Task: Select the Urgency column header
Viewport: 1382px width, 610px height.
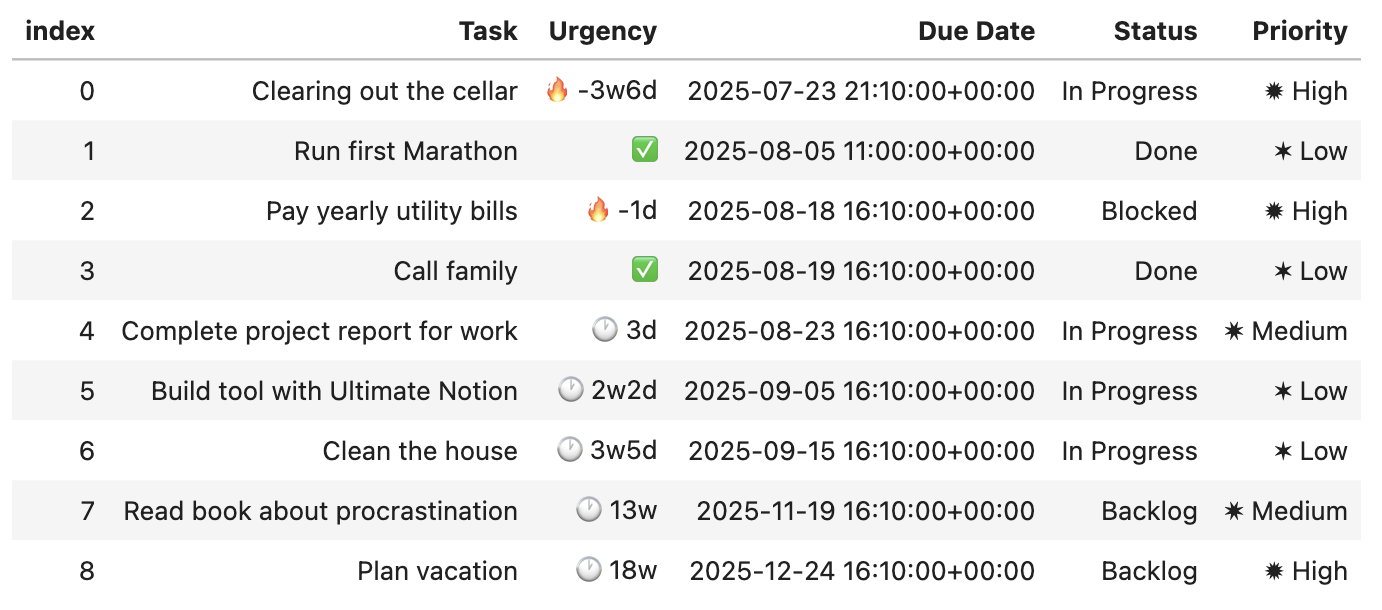Action: click(603, 31)
